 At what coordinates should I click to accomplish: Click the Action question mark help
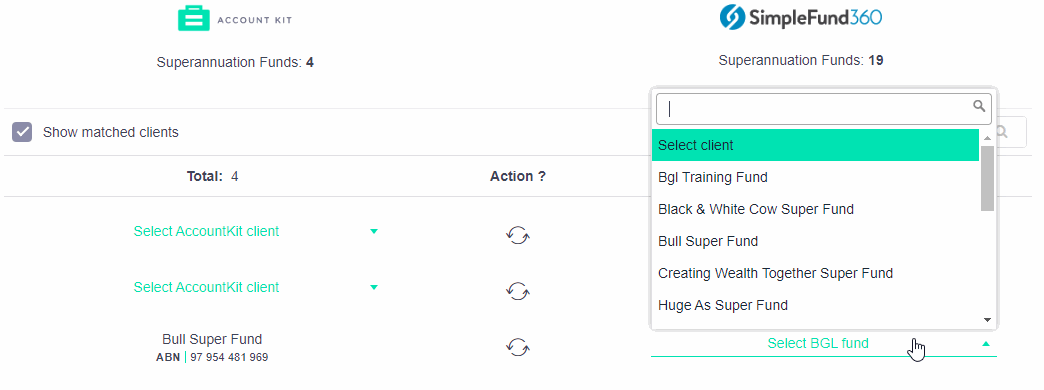coord(541,176)
